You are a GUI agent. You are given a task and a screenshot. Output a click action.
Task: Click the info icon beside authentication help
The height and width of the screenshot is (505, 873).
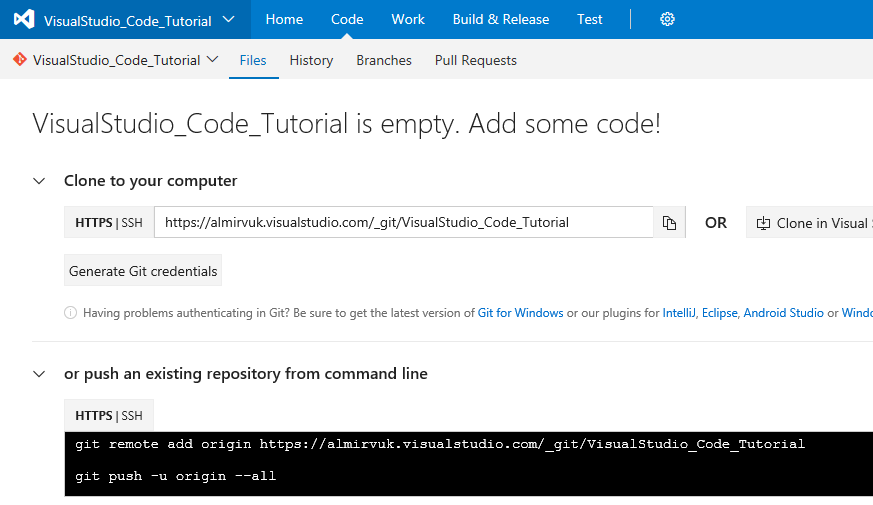pos(71,313)
